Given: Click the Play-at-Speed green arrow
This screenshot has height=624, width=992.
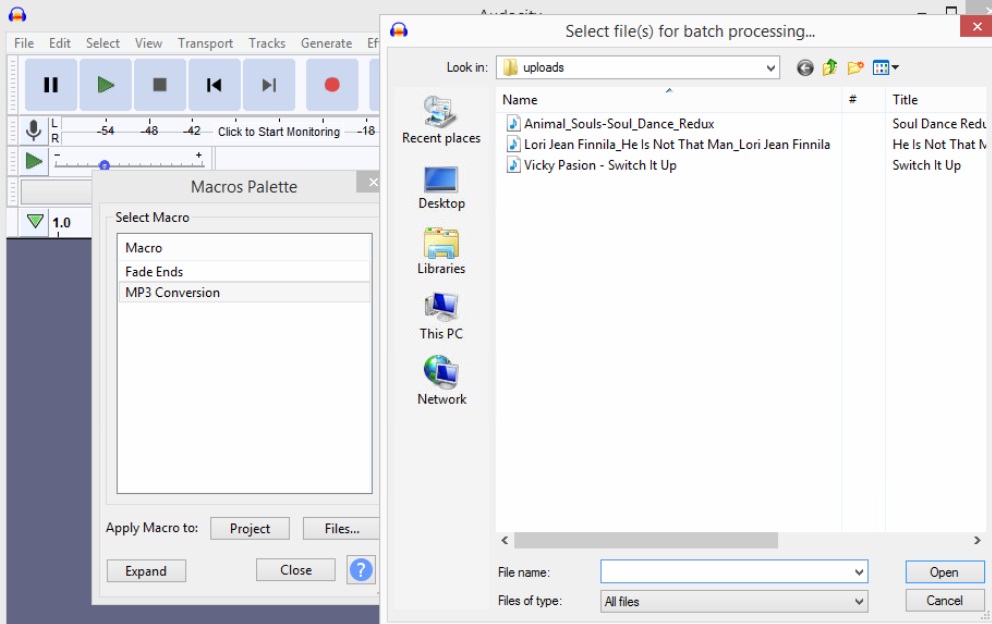Looking at the screenshot, I should (x=34, y=161).
